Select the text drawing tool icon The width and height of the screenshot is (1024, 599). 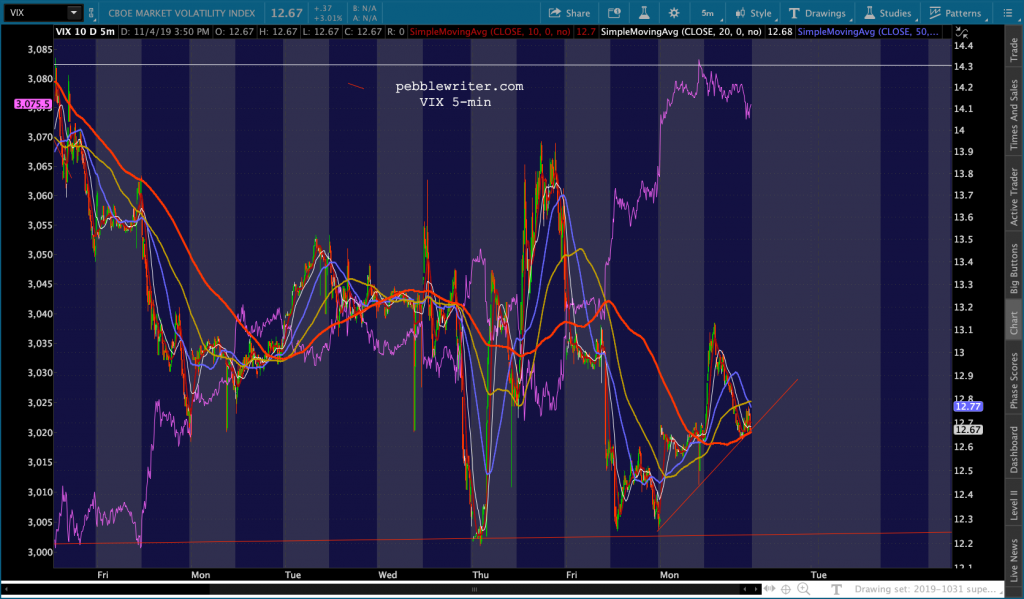tap(836, 589)
